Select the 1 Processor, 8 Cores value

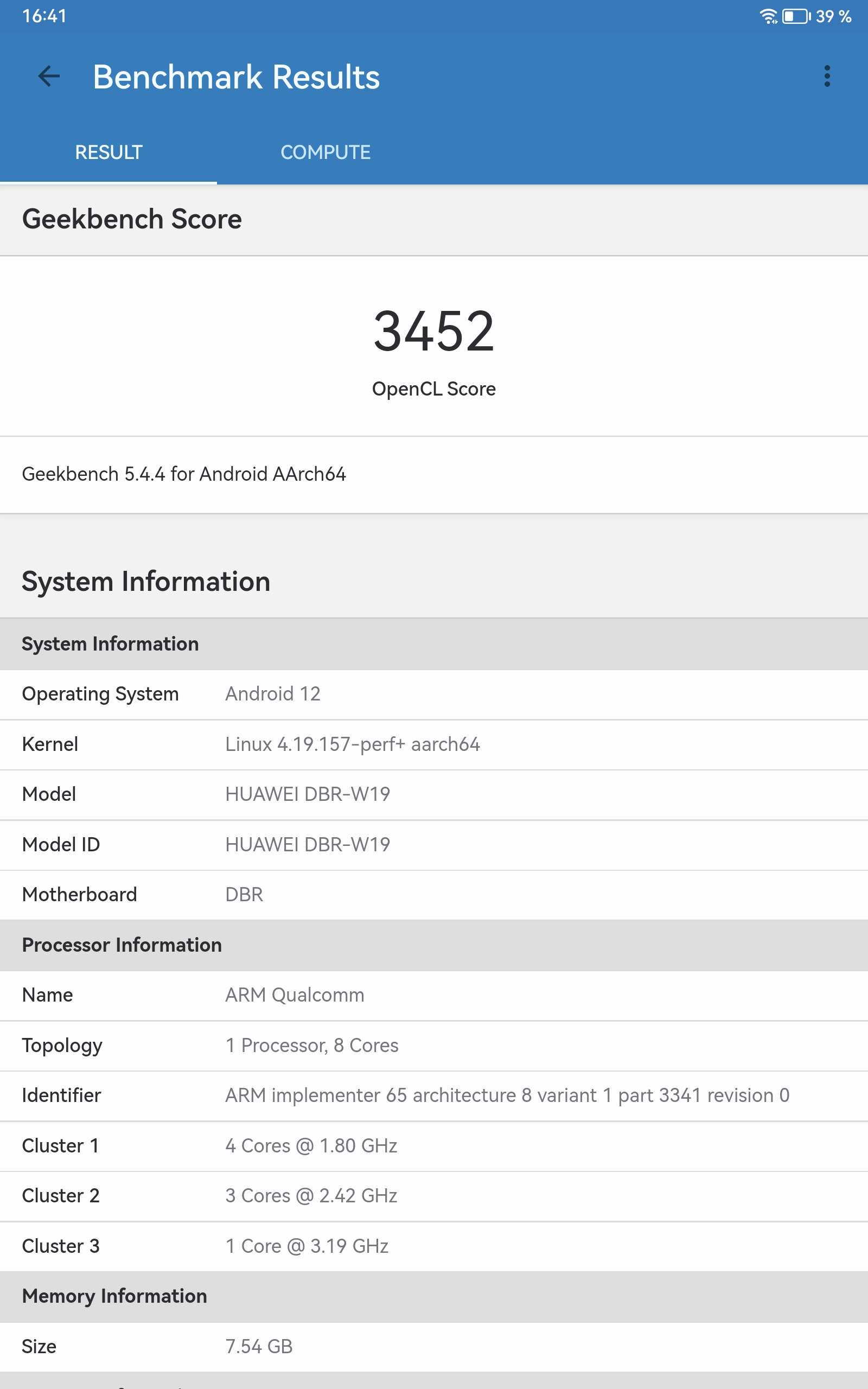point(312,1046)
